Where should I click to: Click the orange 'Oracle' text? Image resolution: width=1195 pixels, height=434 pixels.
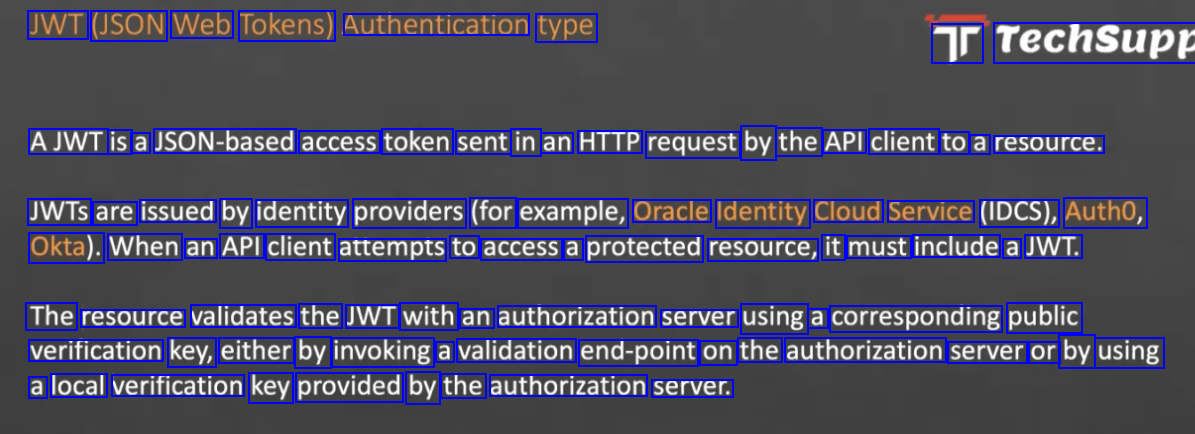point(671,211)
